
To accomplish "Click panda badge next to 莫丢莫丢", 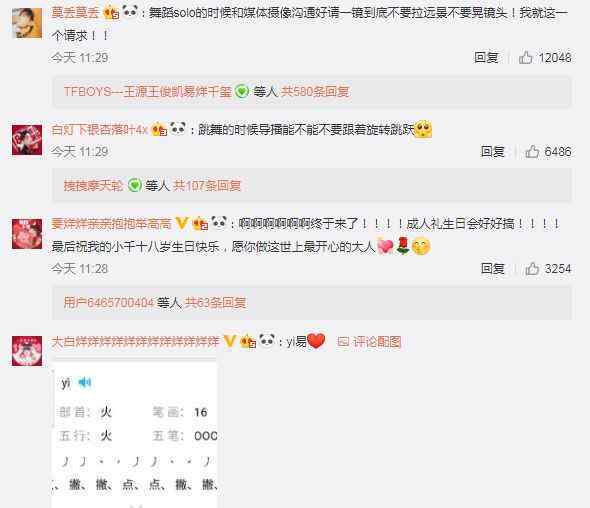I will pos(130,12).
